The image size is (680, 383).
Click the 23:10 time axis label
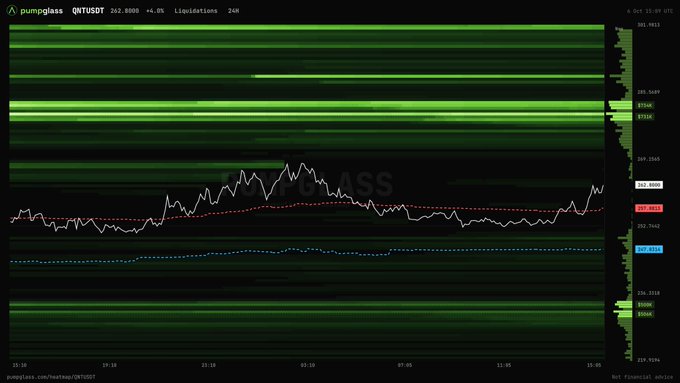click(209, 365)
